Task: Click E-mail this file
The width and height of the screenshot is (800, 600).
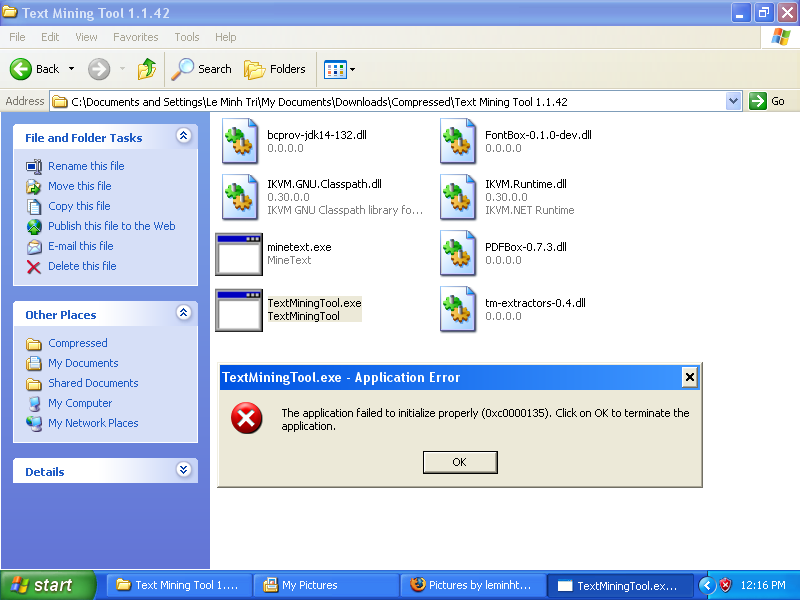Action: click(x=81, y=245)
